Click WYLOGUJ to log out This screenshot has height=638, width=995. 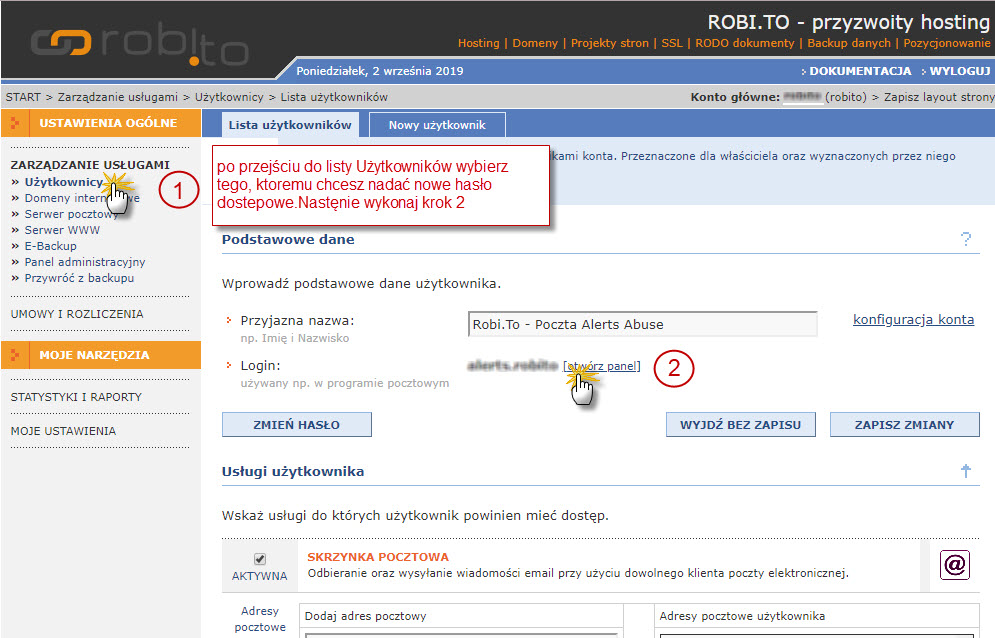click(x=959, y=71)
